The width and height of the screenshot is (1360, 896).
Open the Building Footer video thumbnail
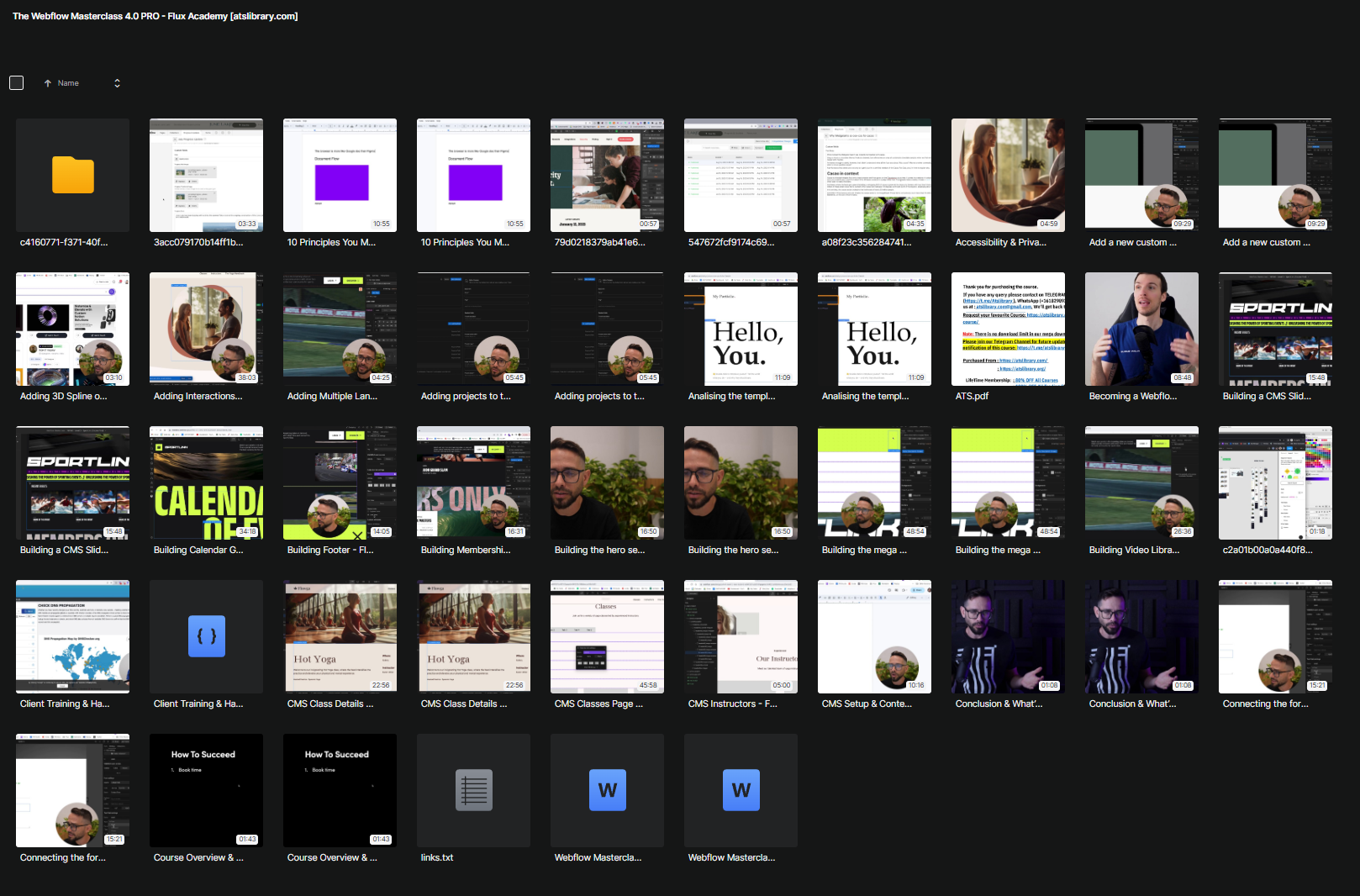(340, 482)
